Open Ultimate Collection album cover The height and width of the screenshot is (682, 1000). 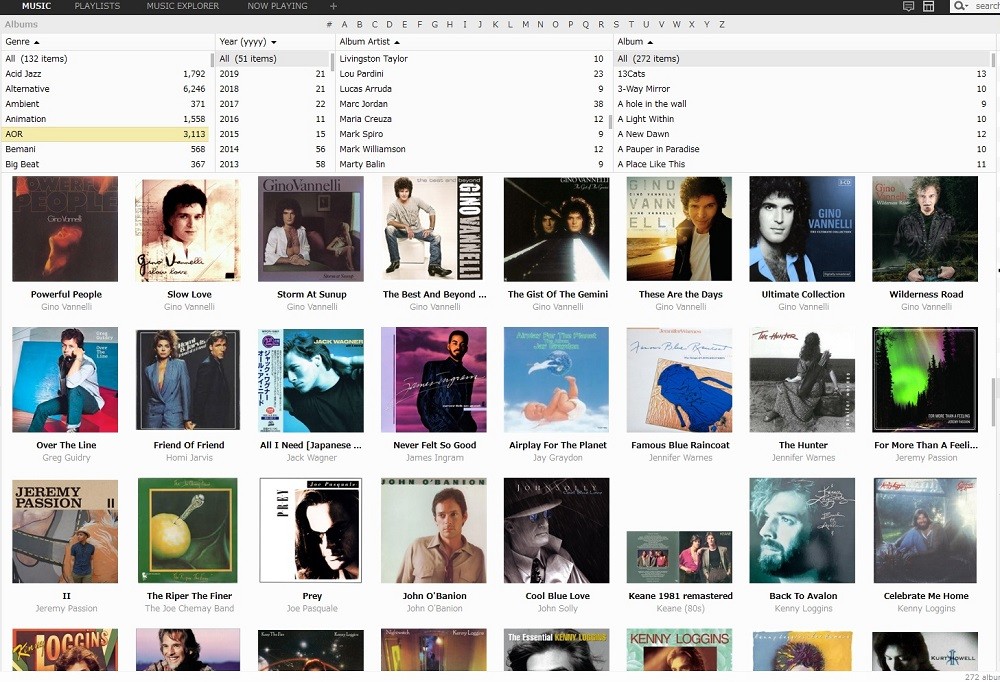pos(802,229)
